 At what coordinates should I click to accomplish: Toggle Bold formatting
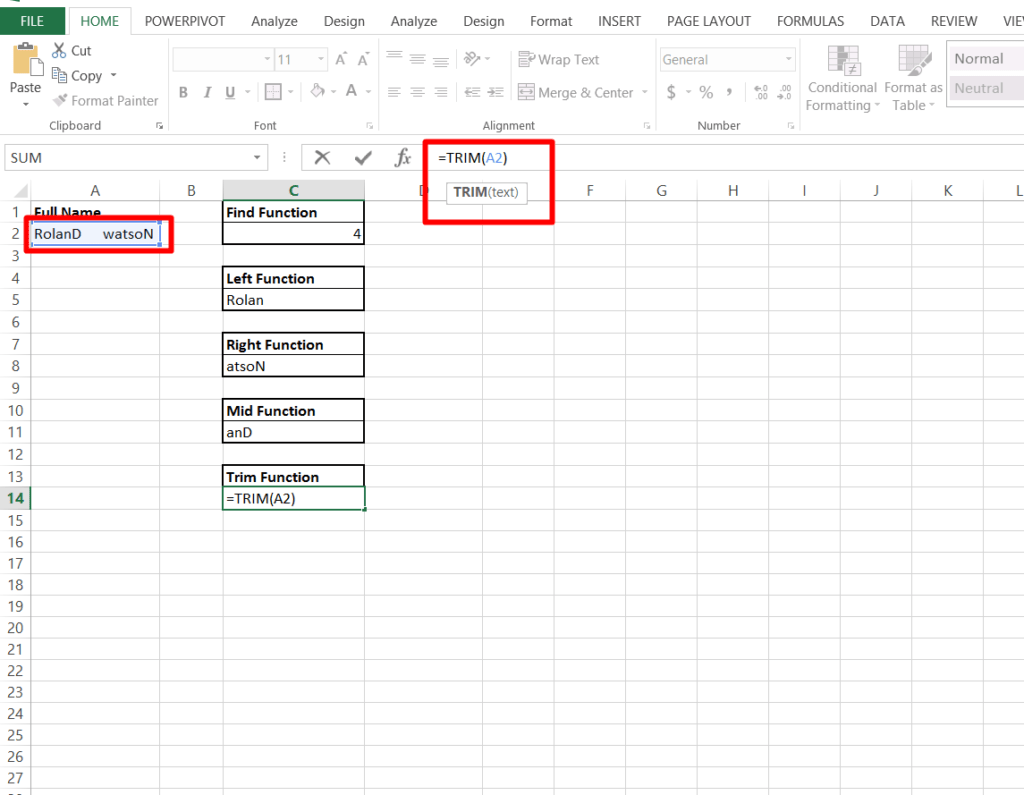(183, 92)
